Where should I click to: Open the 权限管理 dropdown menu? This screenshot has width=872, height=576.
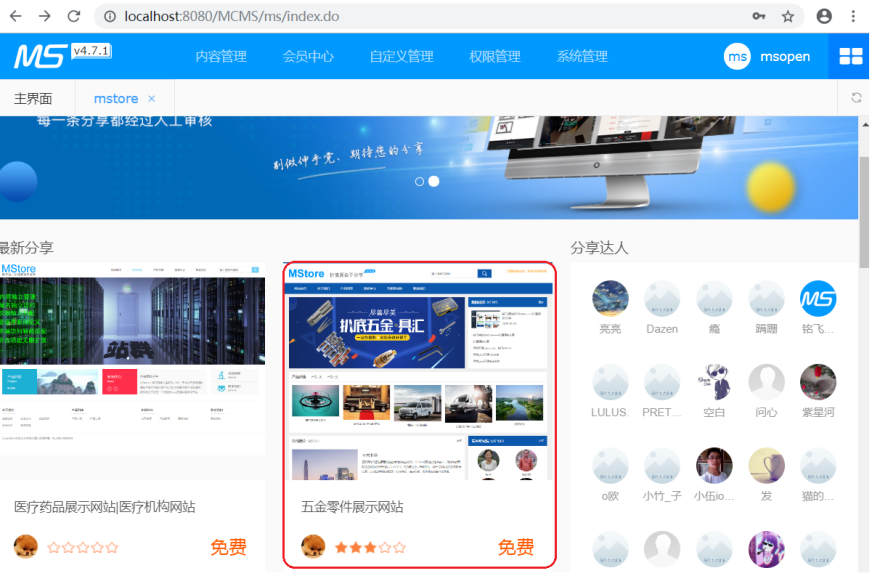coord(497,57)
